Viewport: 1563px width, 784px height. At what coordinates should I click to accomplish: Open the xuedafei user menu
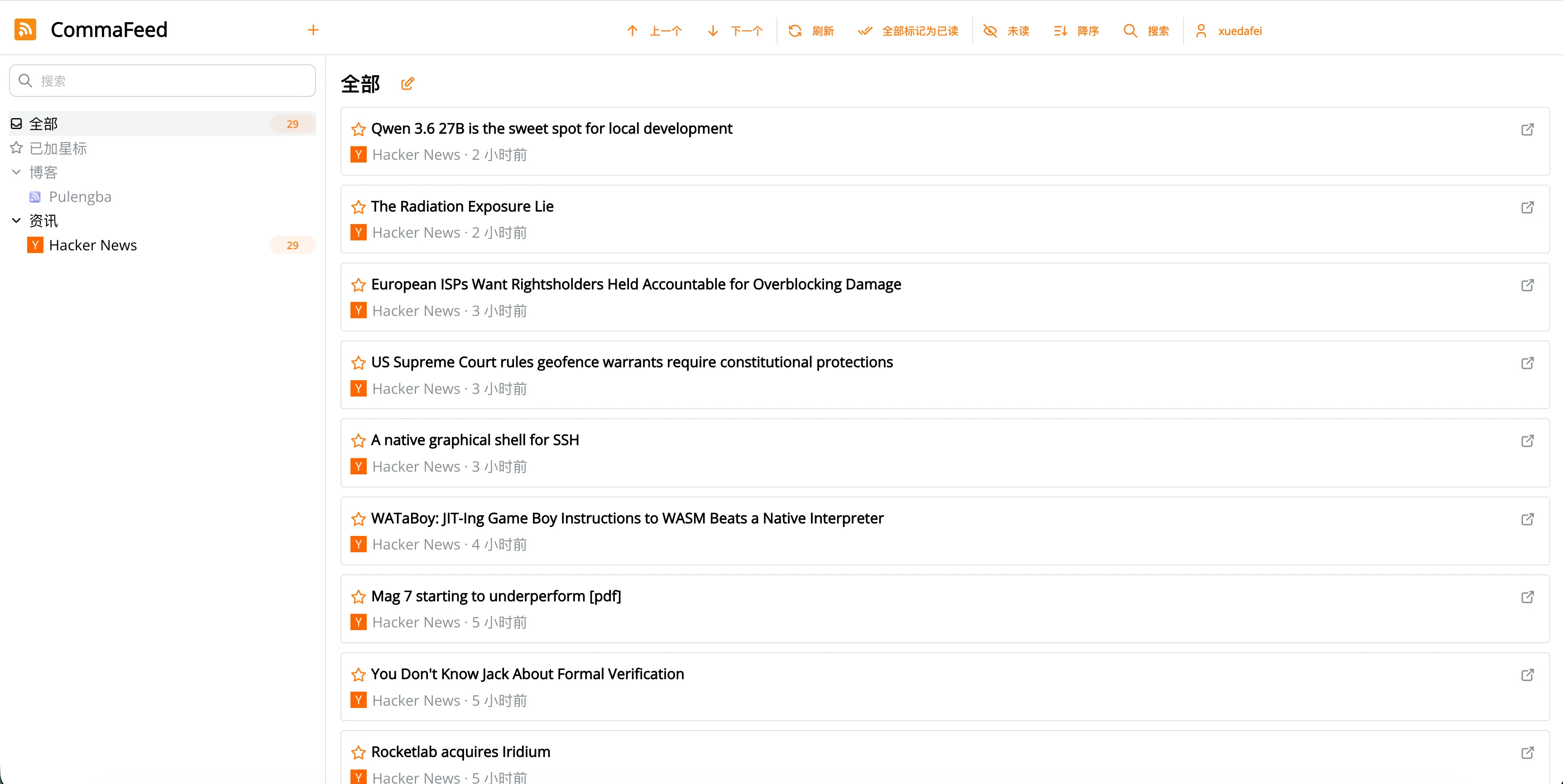point(1229,31)
